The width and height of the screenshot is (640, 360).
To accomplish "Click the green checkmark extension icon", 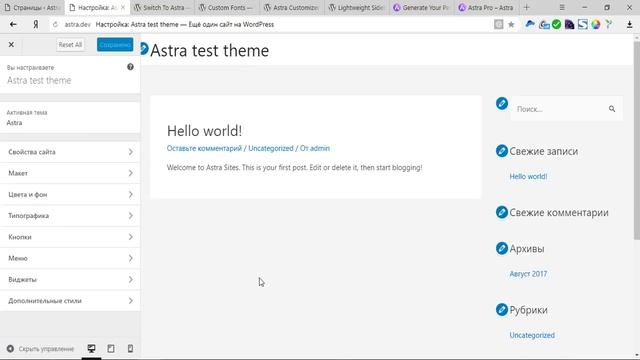I will point(556,24).
